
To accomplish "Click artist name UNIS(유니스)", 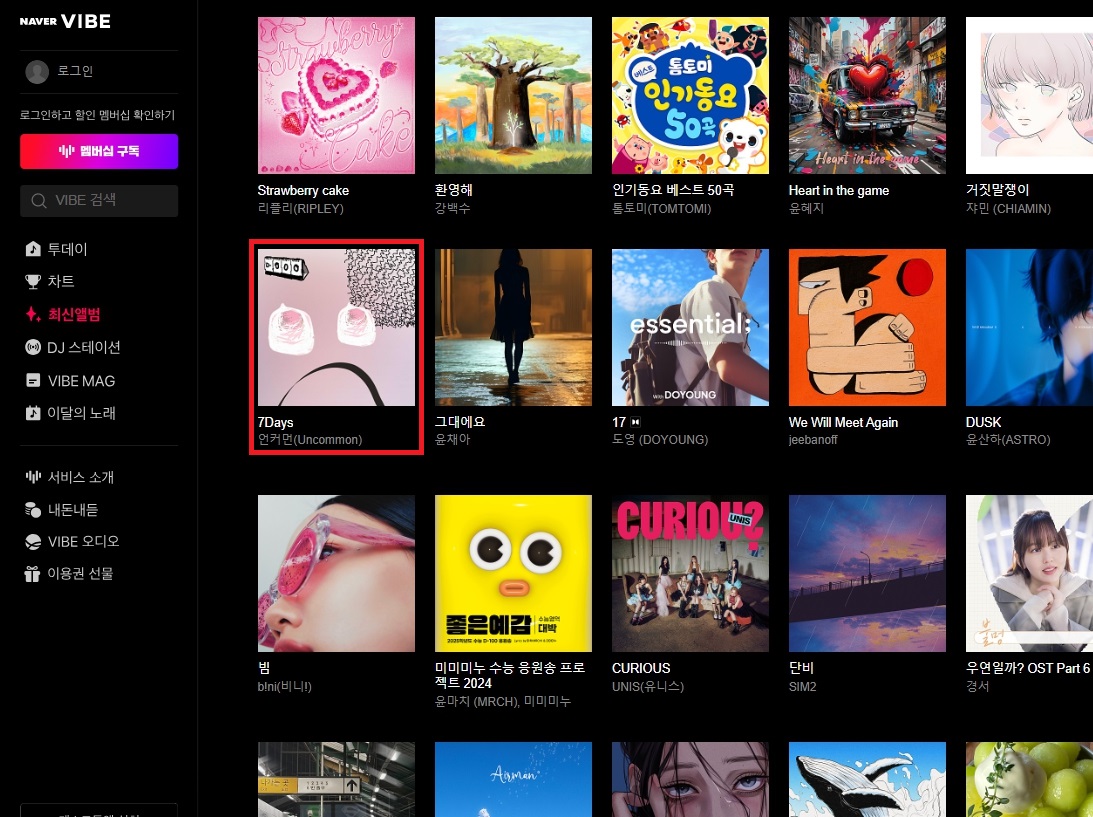I will click(648, 687).
